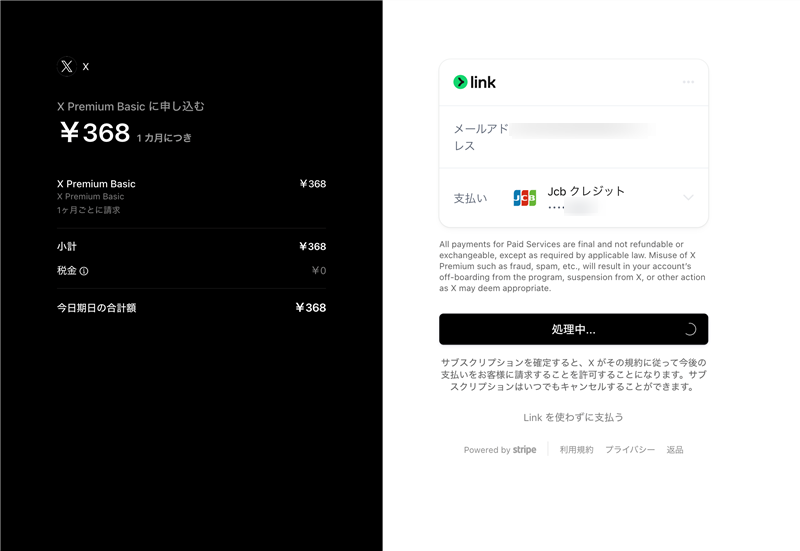Click the 小計 subtotal label
This screenshot has height=551, width=800.
[x=67, y=246]
